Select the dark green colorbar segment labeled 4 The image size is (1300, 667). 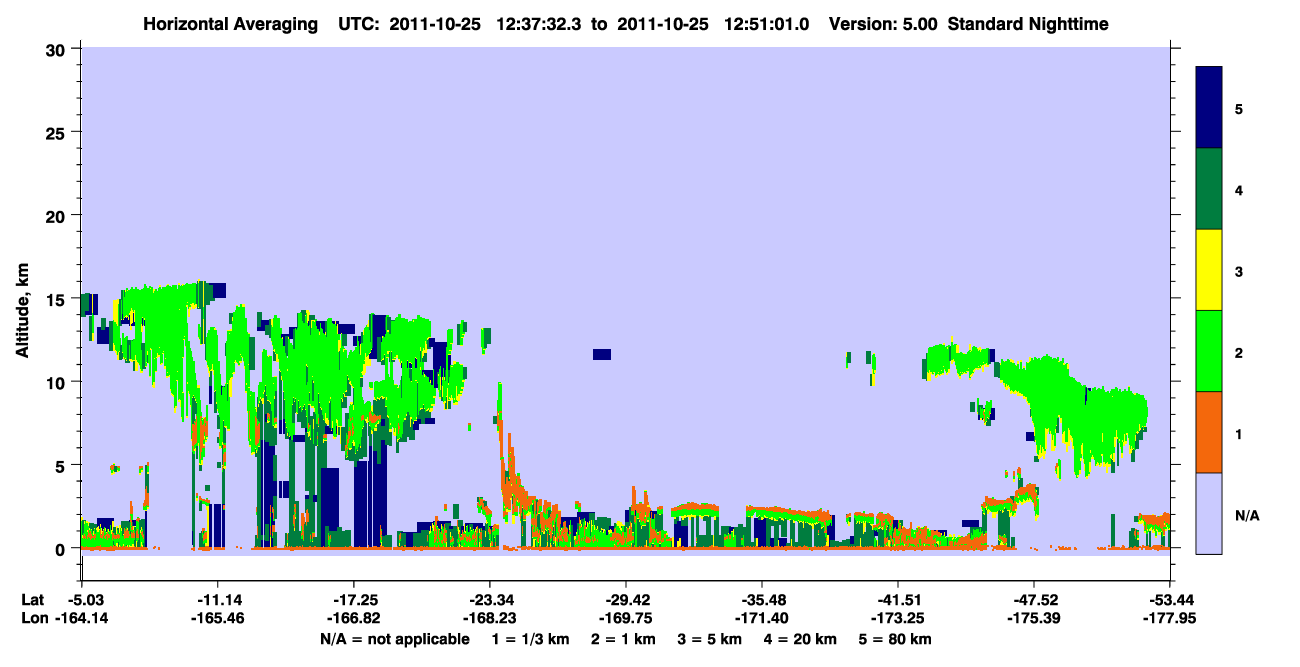[1209, 189]
